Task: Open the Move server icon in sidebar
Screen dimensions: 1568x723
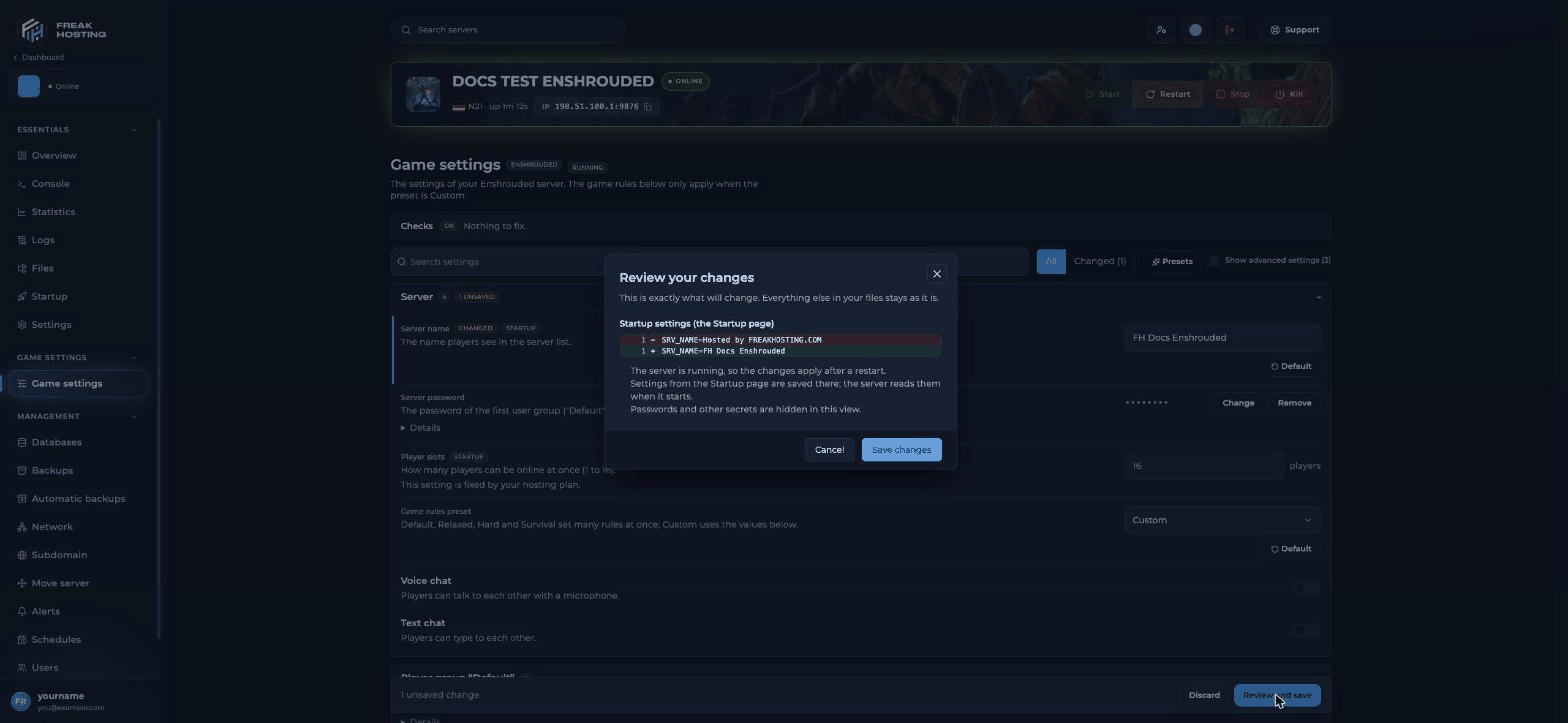Action: (22, 583)
